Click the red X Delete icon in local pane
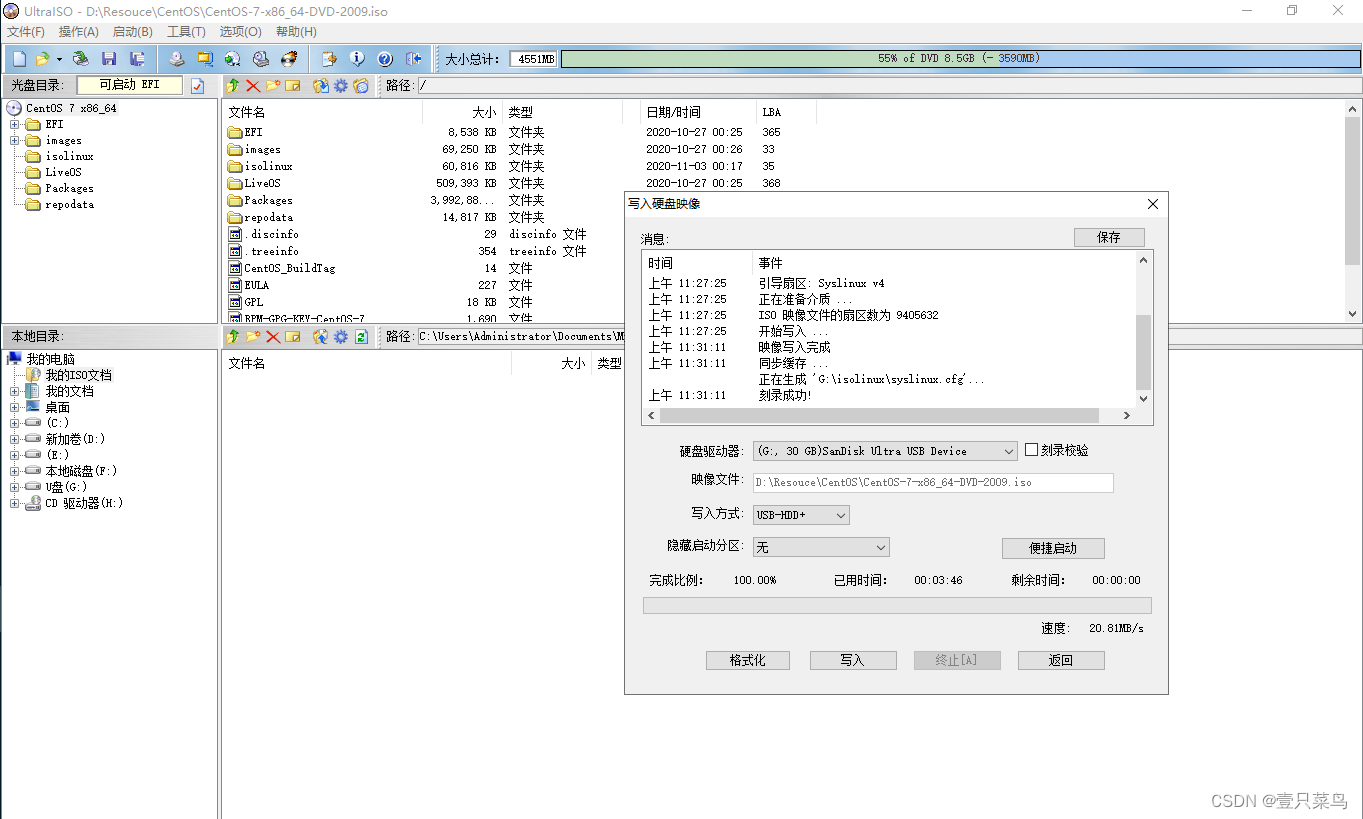The image size is (1363, 819). pos(272,337)
